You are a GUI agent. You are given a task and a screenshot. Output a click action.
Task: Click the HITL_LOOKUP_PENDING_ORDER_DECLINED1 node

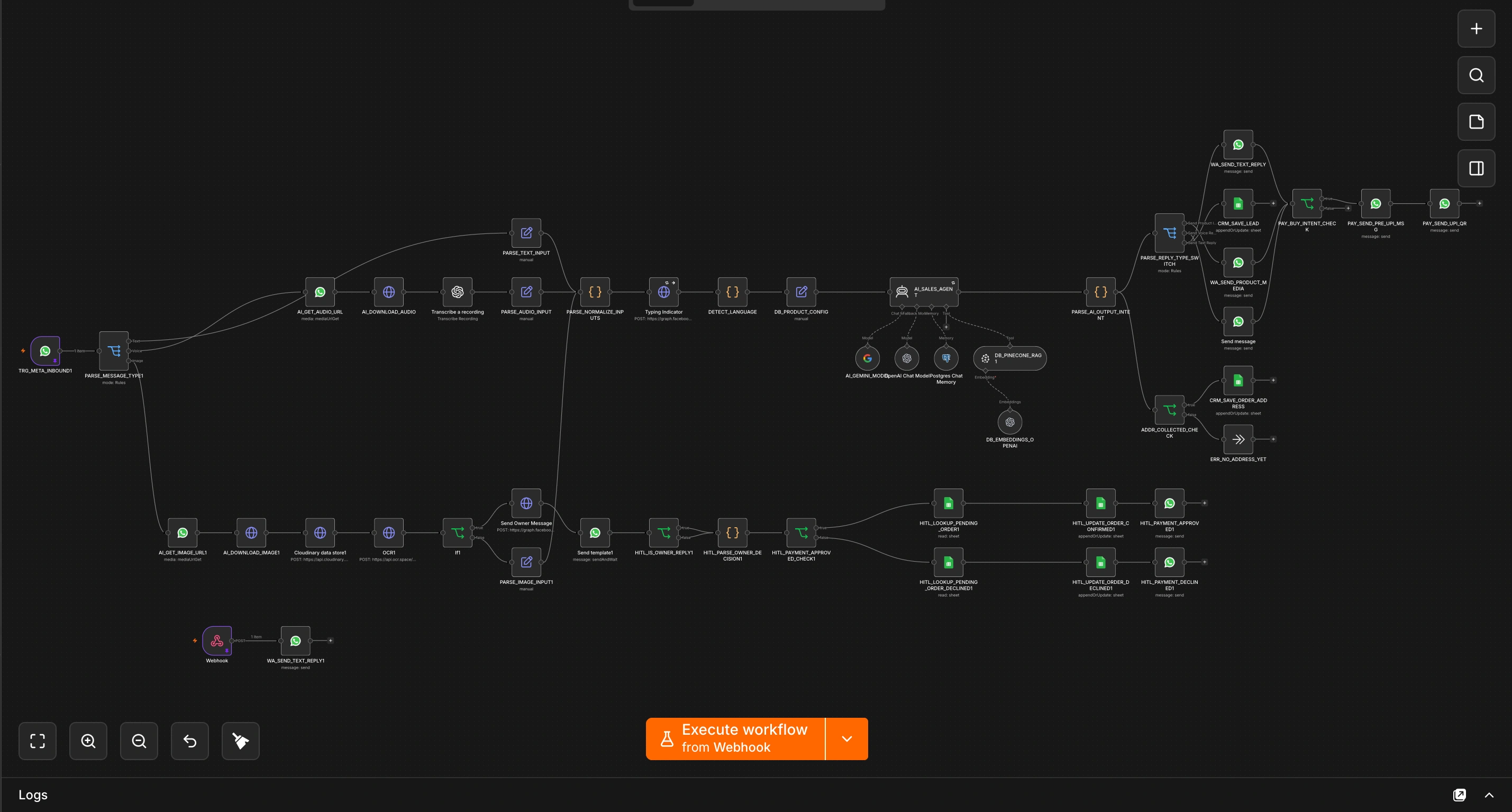coord(949,563)
